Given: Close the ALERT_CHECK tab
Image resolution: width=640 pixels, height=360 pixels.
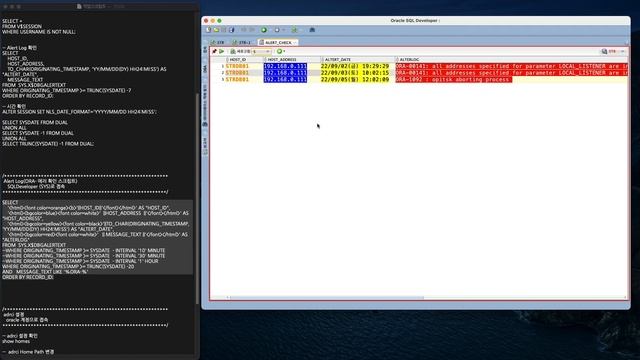Looking at the screenshot, I should (x=295, y=42).
